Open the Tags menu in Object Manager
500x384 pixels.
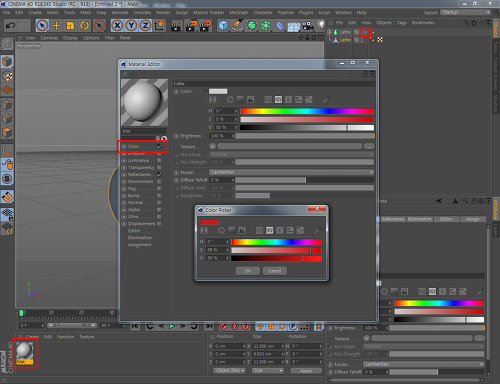click(402, 23)
